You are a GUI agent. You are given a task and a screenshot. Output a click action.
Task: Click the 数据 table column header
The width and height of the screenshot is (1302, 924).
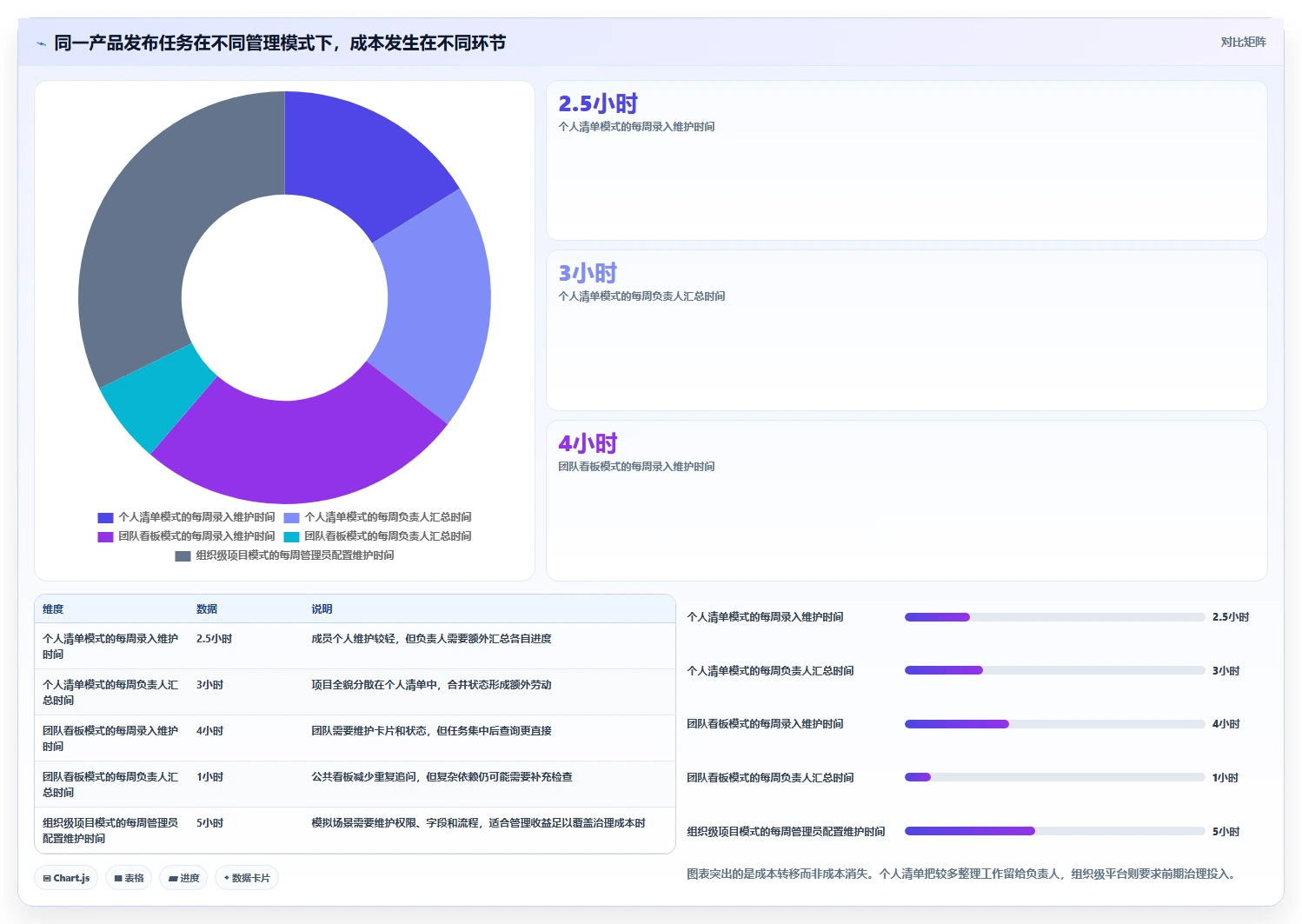point(207,609)
